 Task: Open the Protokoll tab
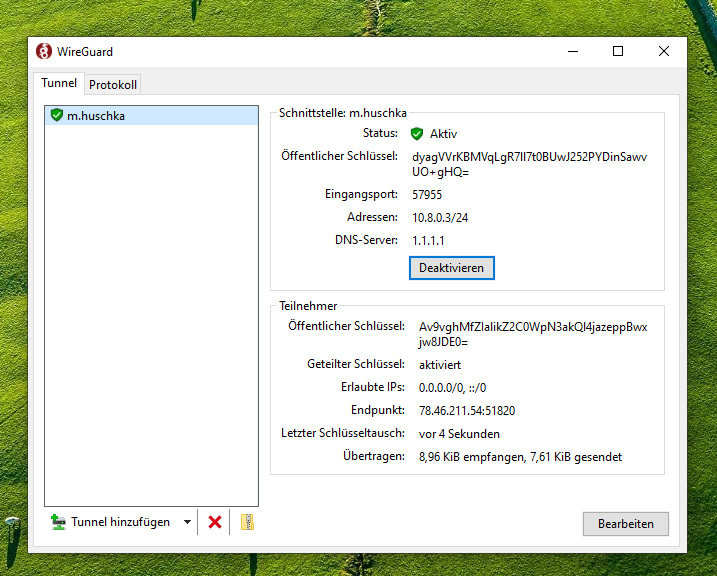[113, 84]
